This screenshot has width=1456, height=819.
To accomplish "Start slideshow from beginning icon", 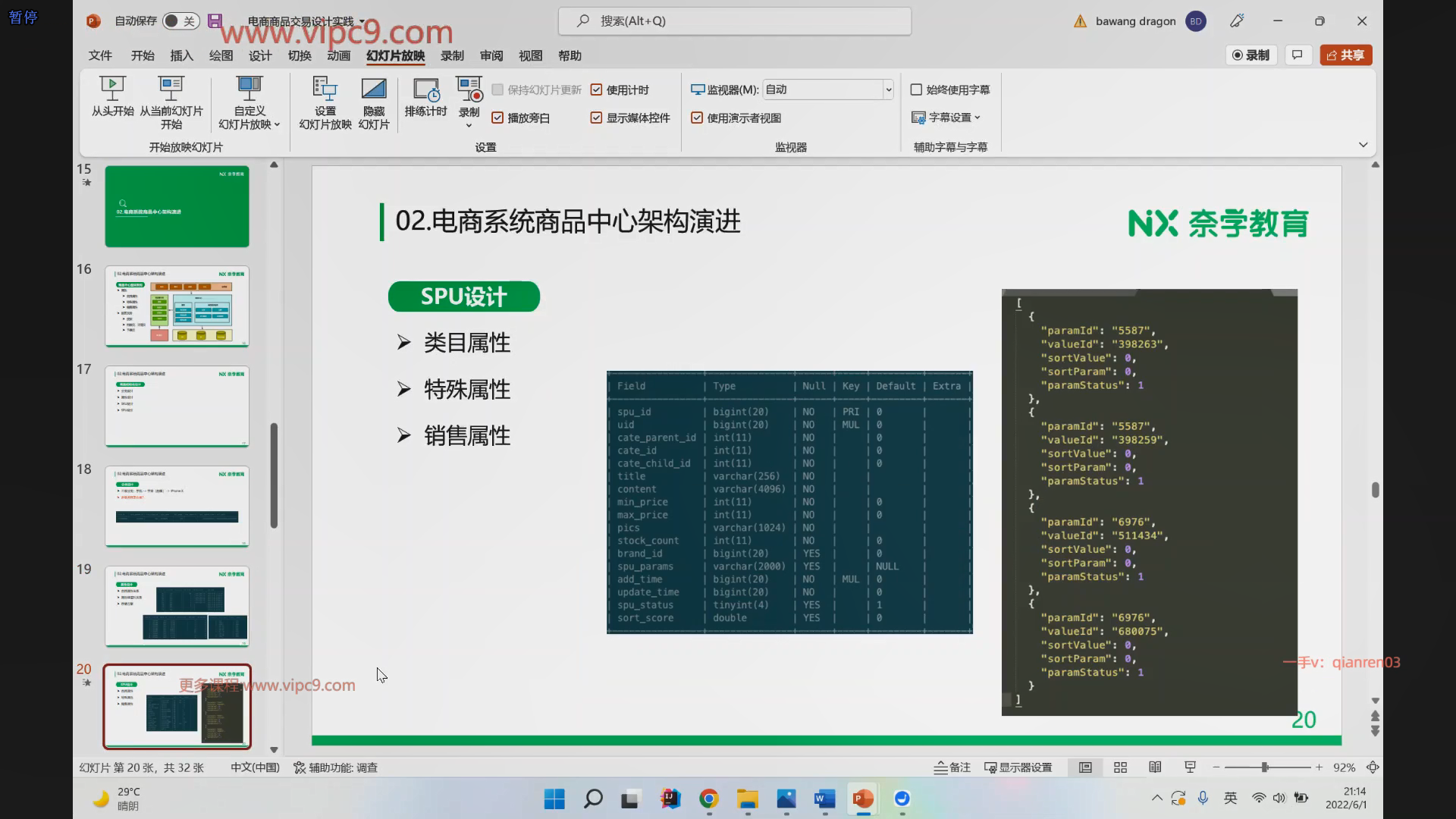I will click(112, 89).
